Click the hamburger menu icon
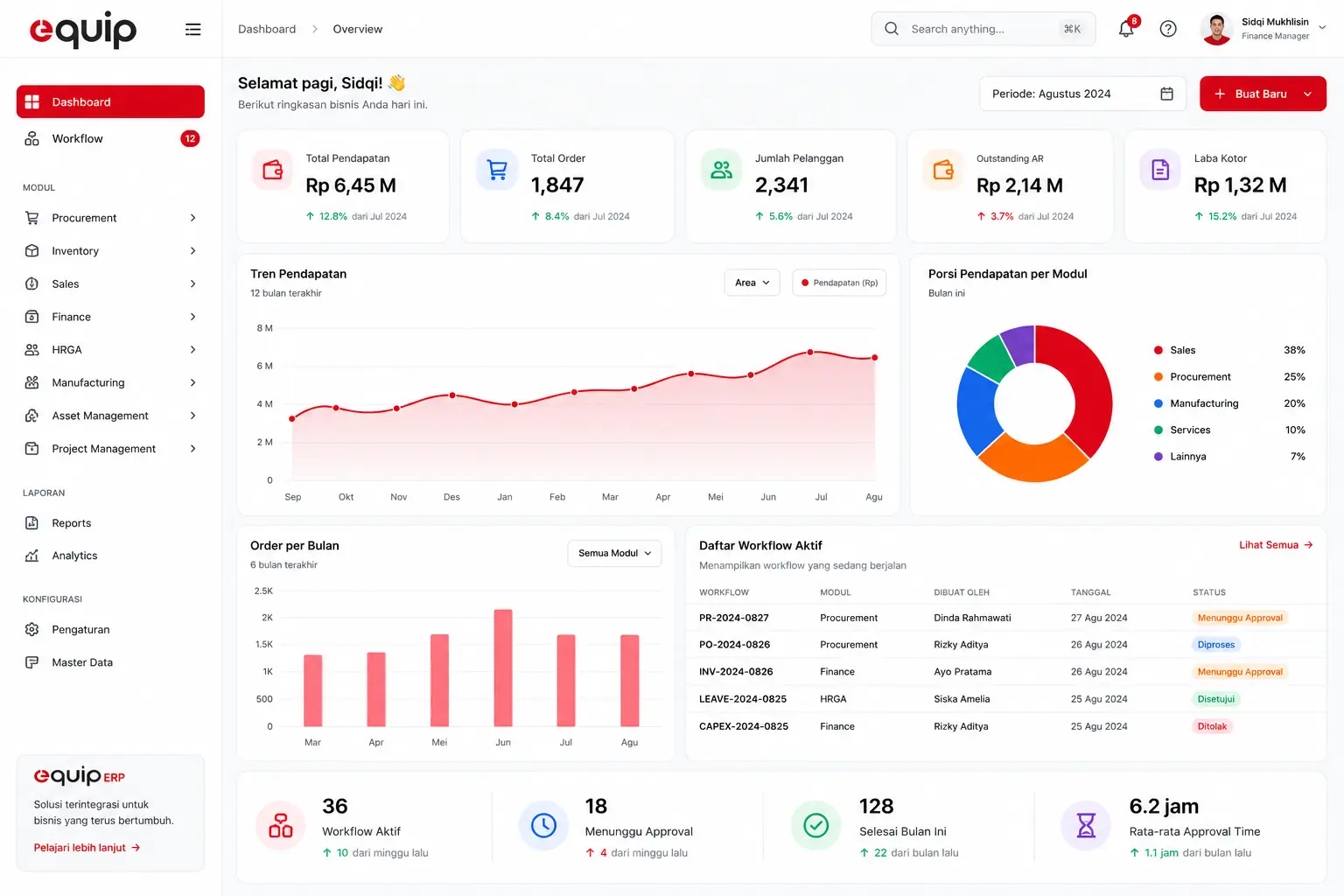 [x=193, y=30]
